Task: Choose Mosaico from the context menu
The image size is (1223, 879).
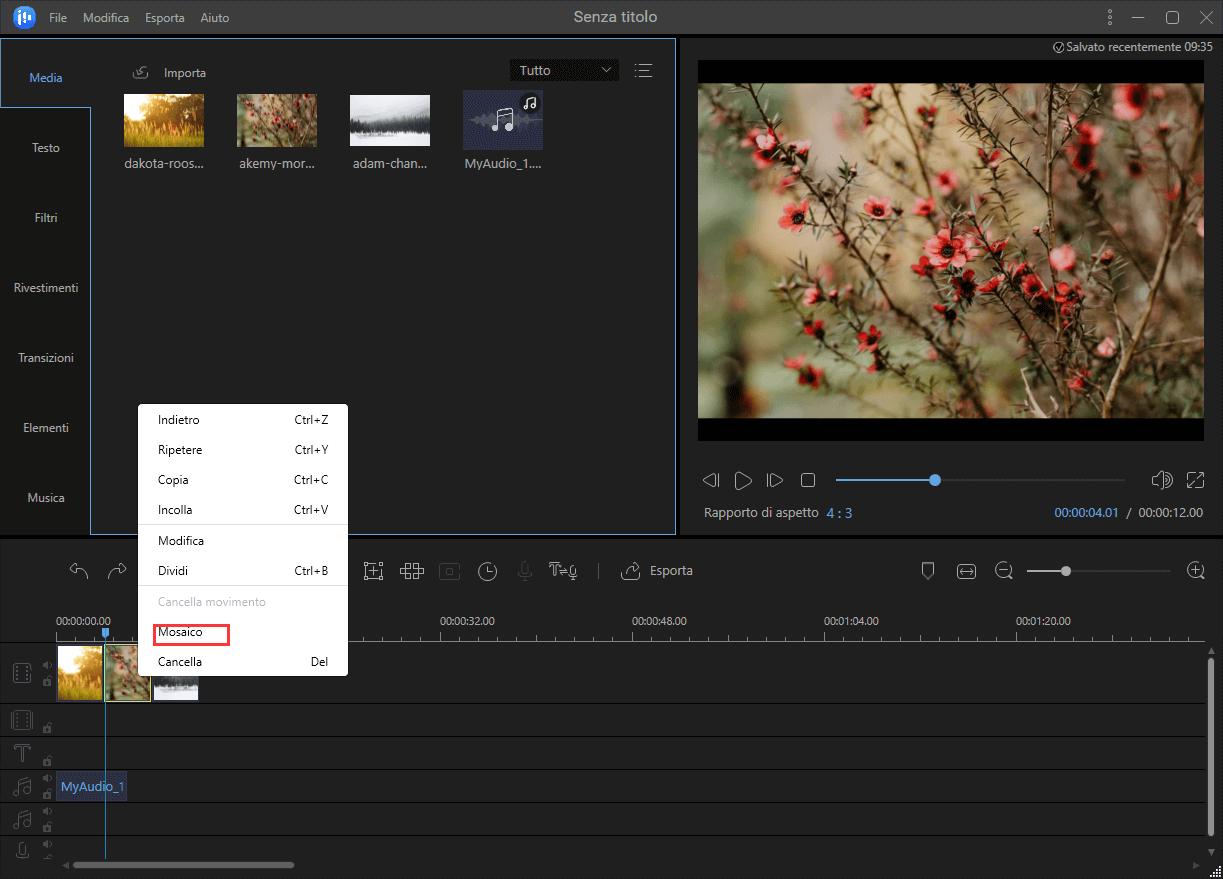Action: 181,633
